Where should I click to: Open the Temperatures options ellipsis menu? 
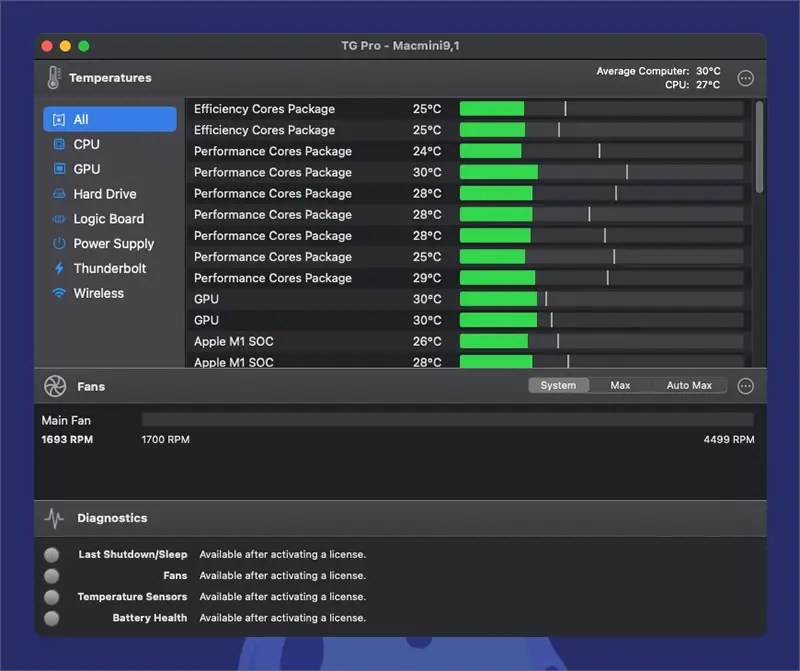[745, 77]
